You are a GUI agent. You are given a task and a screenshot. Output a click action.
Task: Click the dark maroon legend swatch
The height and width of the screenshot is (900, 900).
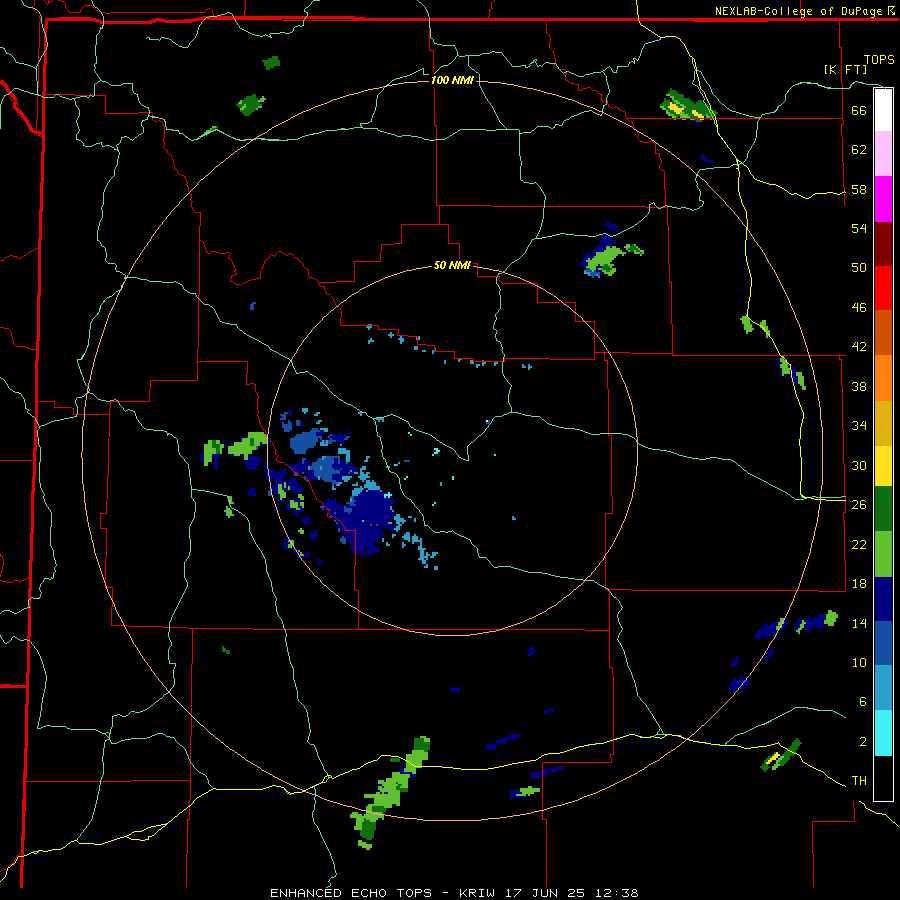click(x=883, y=244)
